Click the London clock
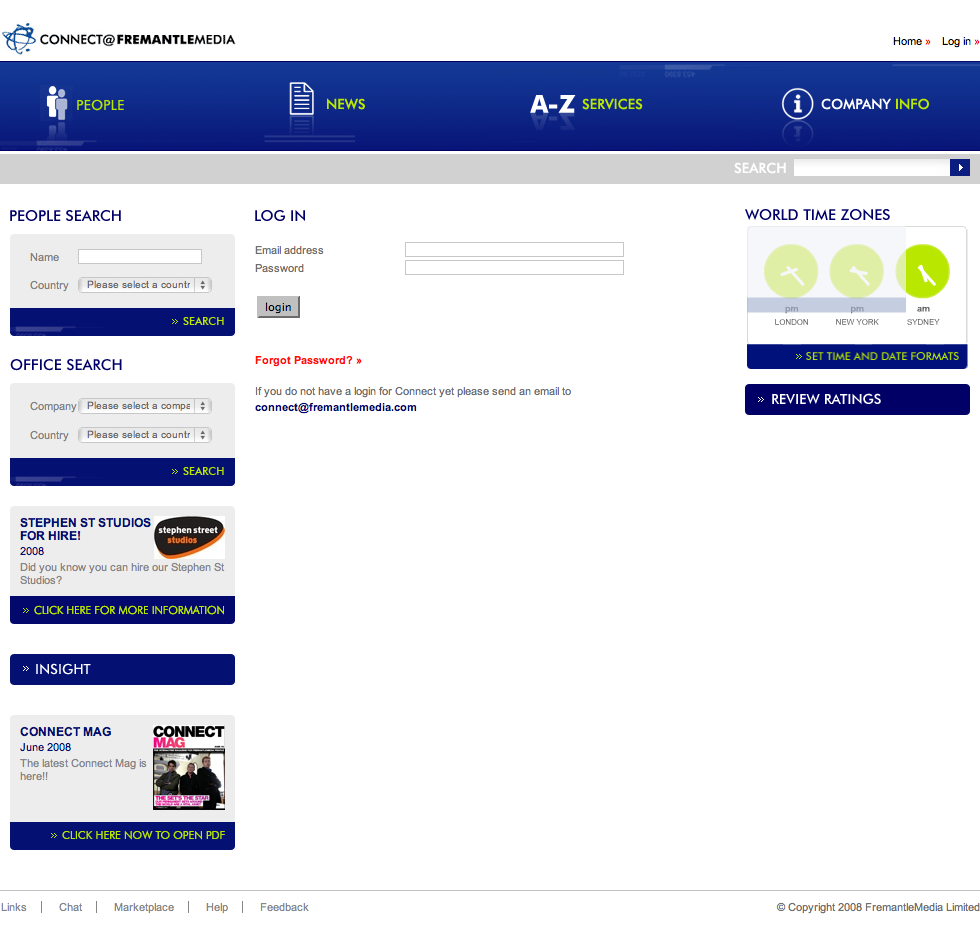980x945 pixels. point(791,271)
